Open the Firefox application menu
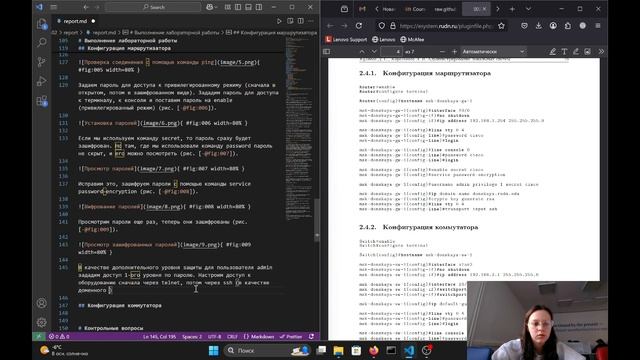This screenshot has height=360, width=640. pos(598,26)
